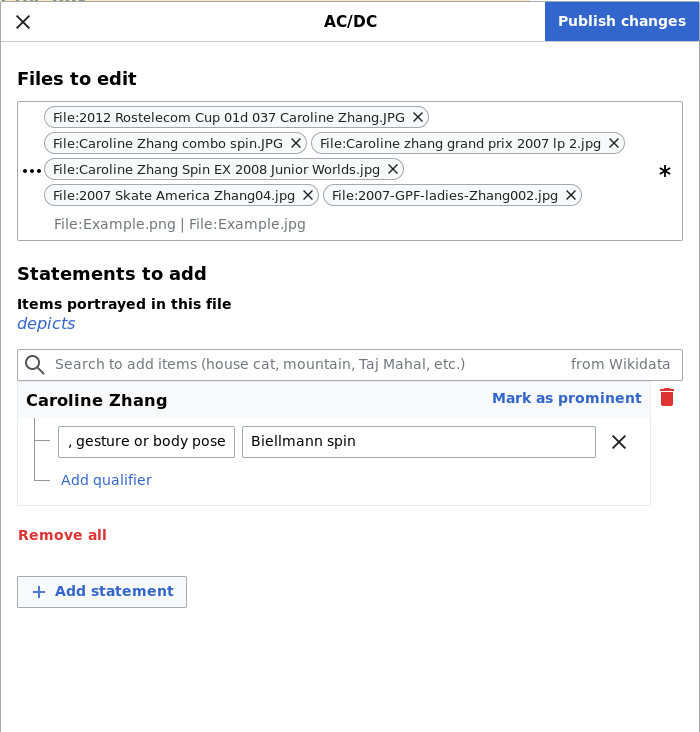Publish changes
700x732 pixels.
point(621,21)
